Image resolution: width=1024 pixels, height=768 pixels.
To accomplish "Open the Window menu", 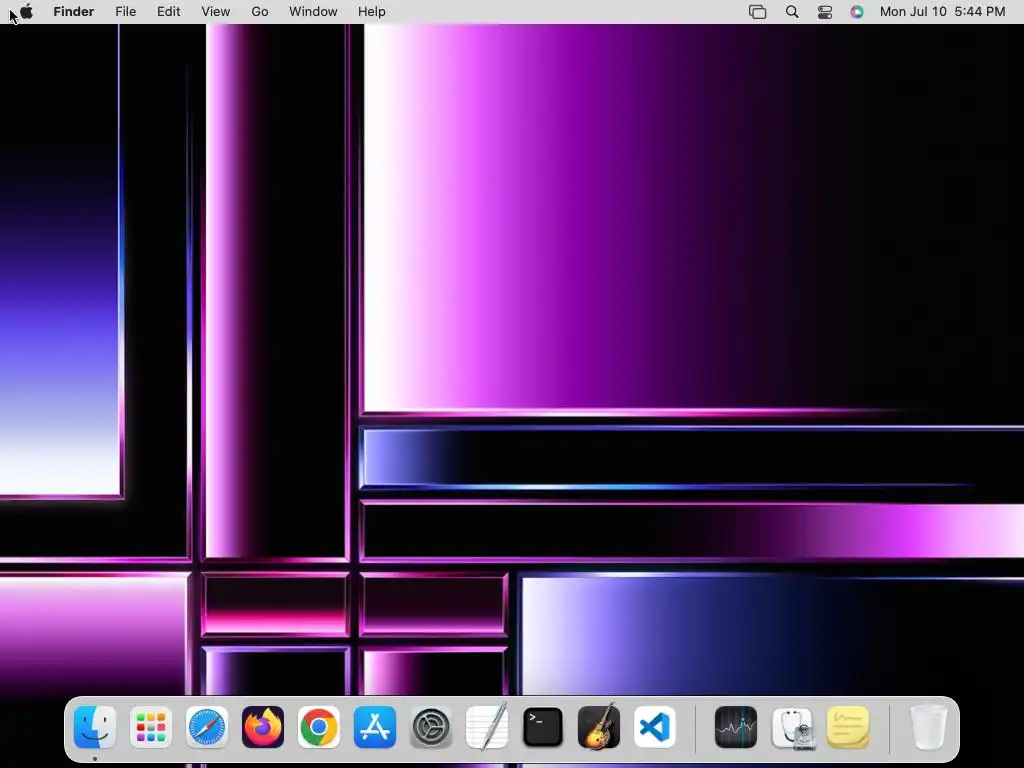I will pos(313,12).
